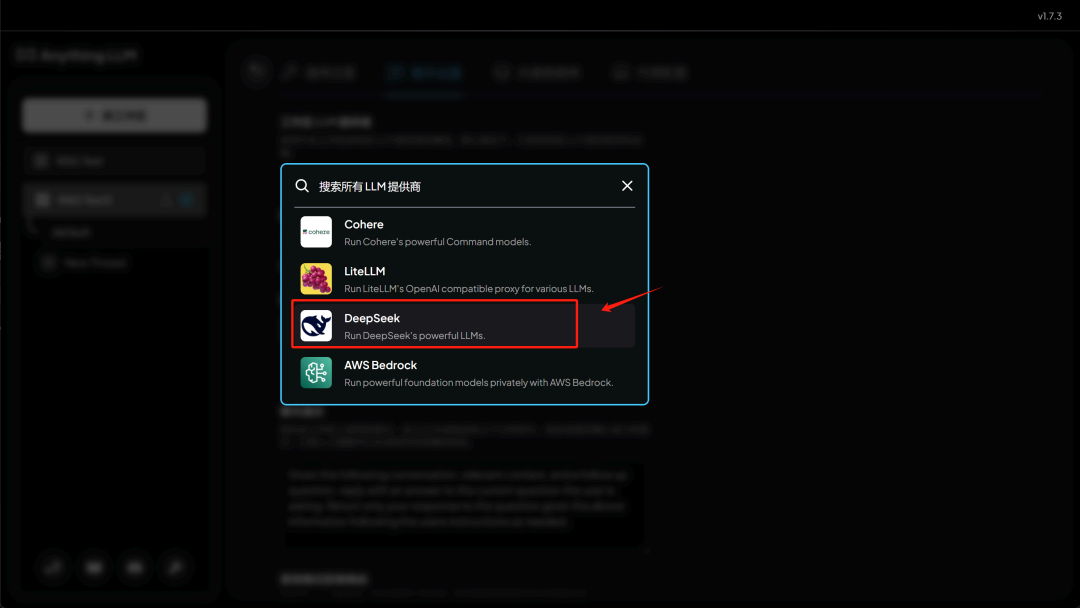Click "Run Cohere's powerful Command models." text
Viewport: 1080px width, 608px height.
(437, 242)
